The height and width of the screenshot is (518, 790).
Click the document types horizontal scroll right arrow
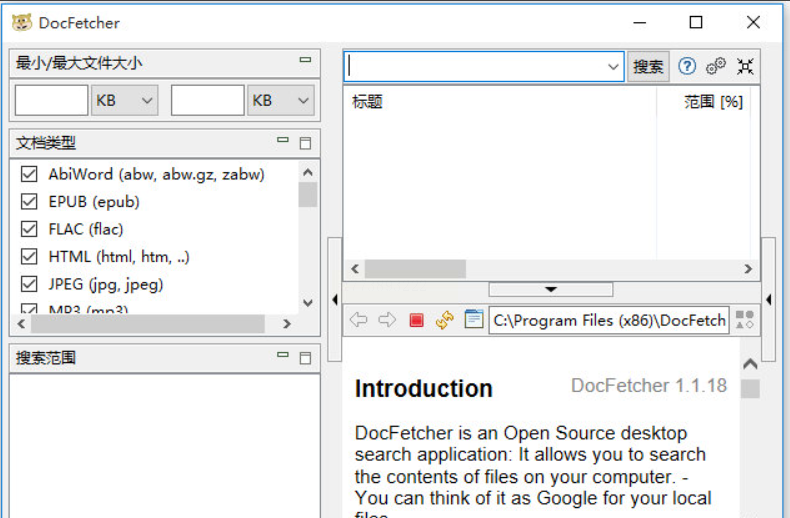287,323
